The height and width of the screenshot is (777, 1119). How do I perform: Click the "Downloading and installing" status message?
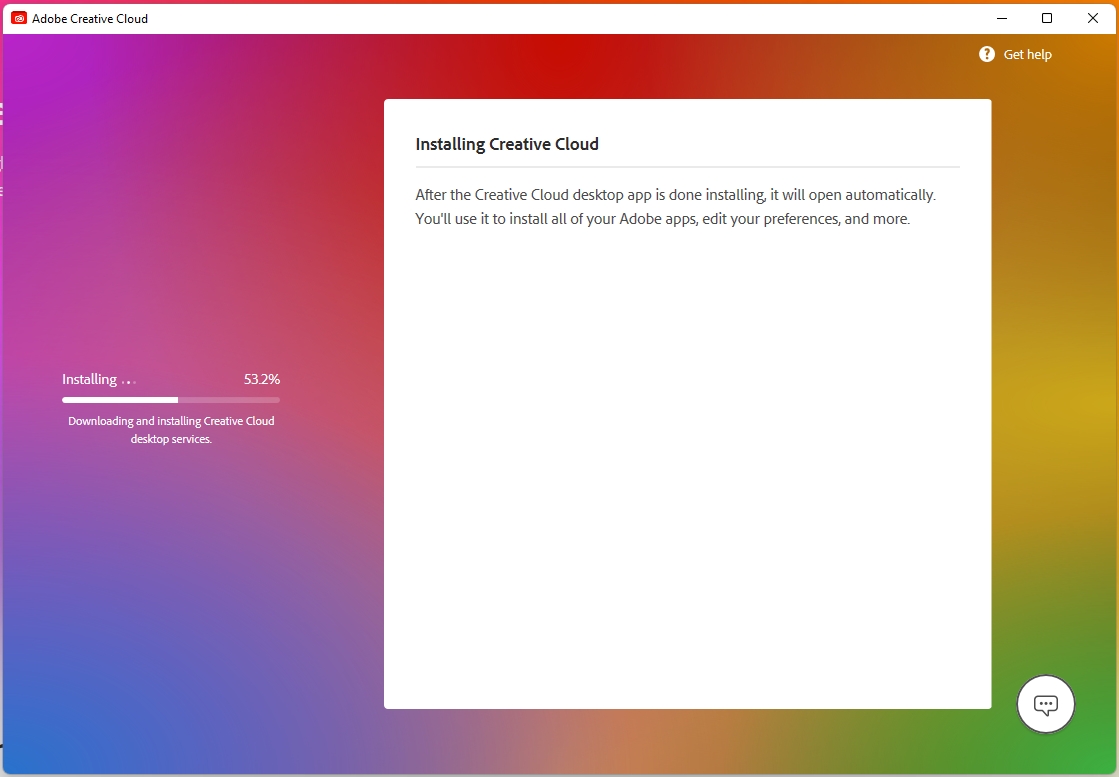click(x=171, y=421)
